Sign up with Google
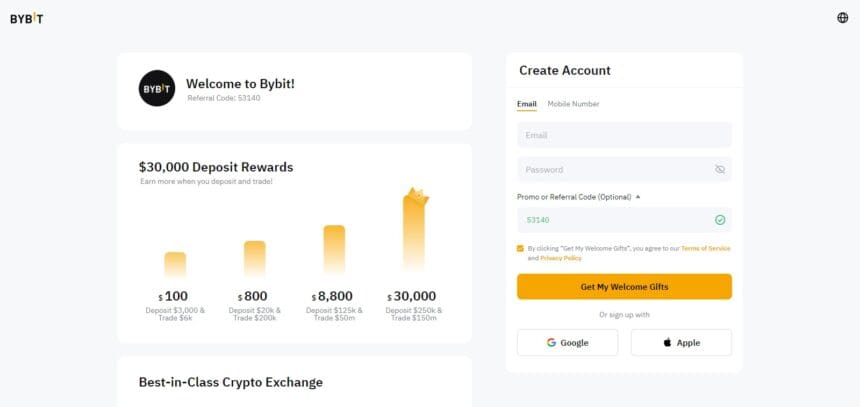The image size is (860, 407). click(567, 343)
